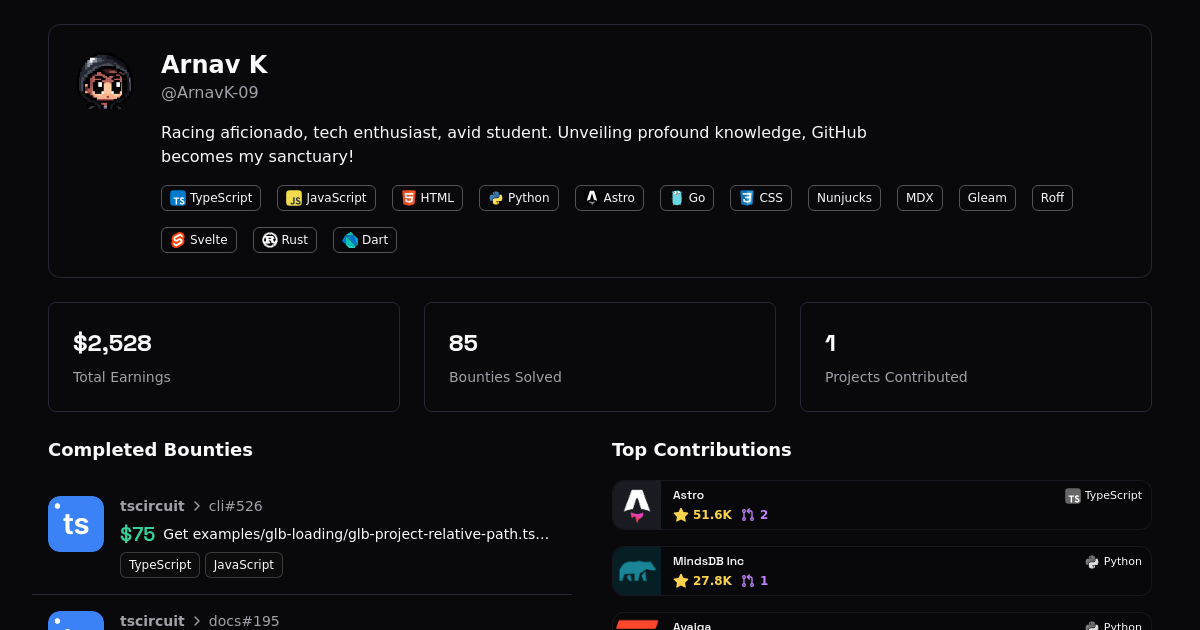The width and height of the screenshot is (1200, 630).
Task: Click the HTML5 language badge
Action: click(427, 198)
